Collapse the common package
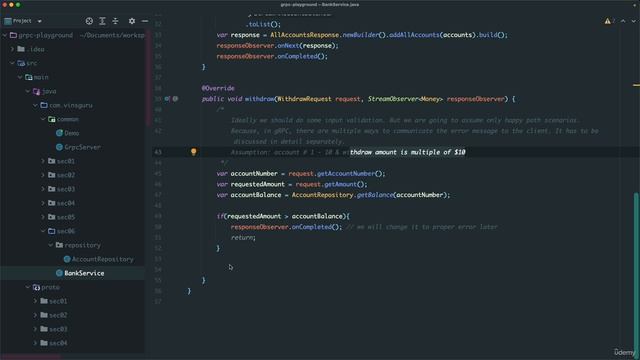The height and width of the screenshot is (360, 640). click(43, 119)
